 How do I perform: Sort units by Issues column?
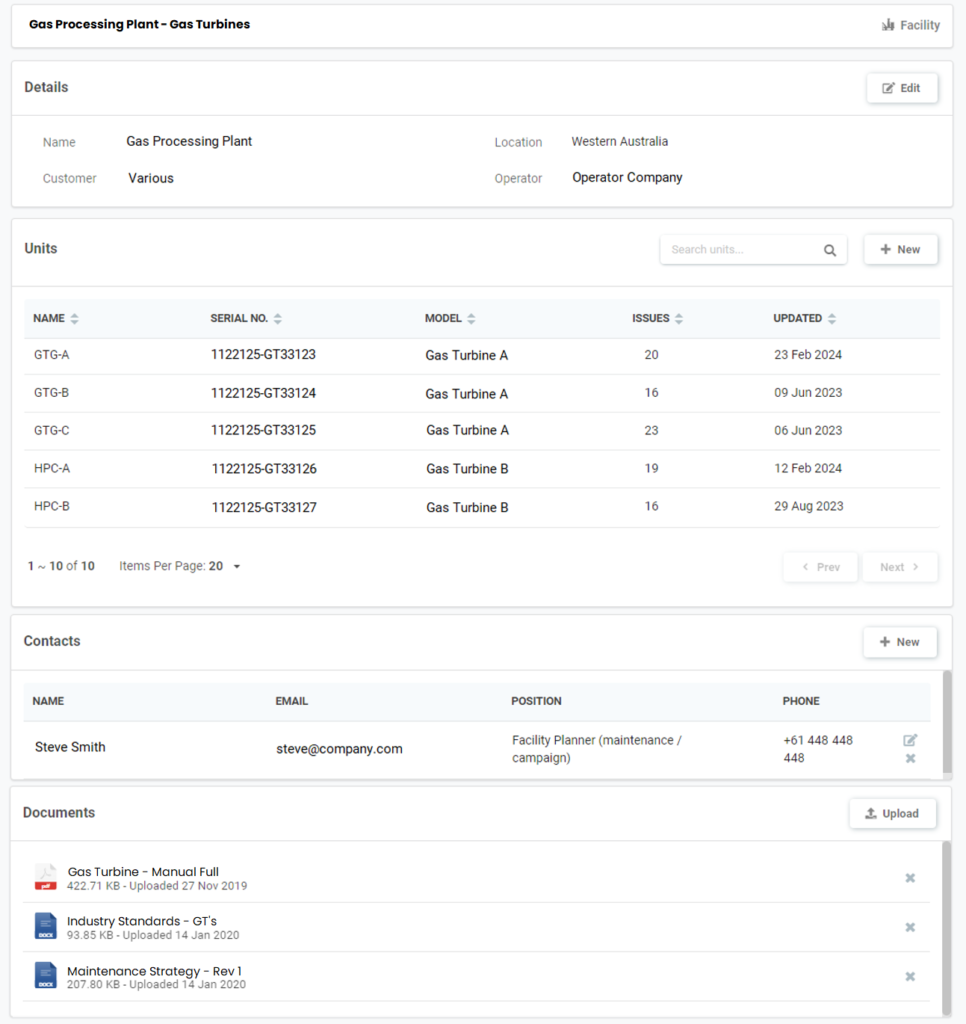click(x=679, y=319)
